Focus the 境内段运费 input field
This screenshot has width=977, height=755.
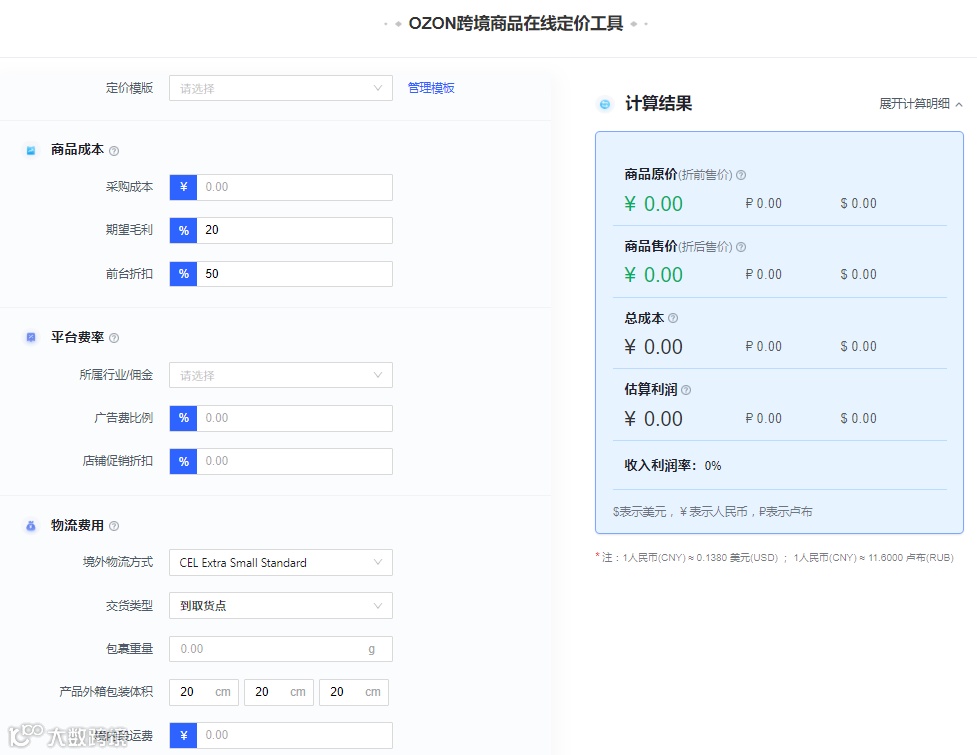pyautogui.click(x=295, y=736)
